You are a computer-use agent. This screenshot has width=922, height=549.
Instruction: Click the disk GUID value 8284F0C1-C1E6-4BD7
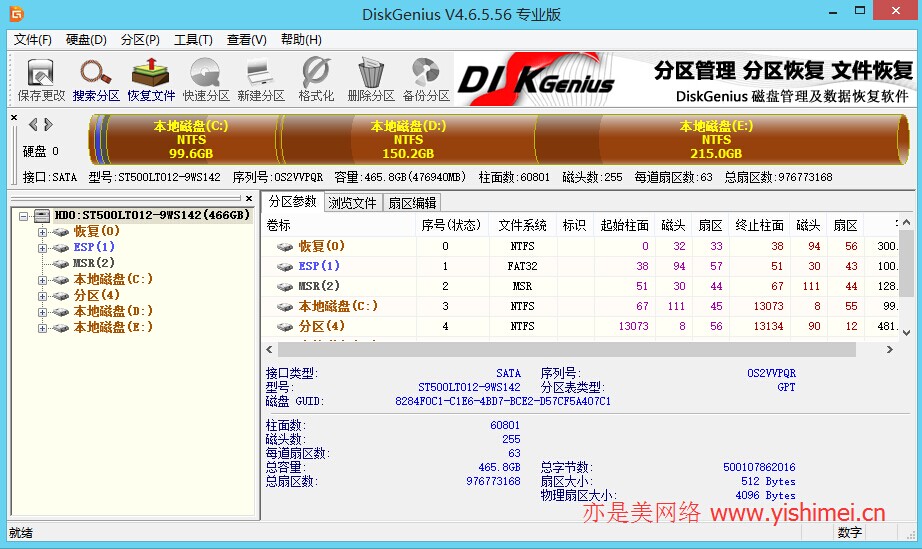pos(503,401)
